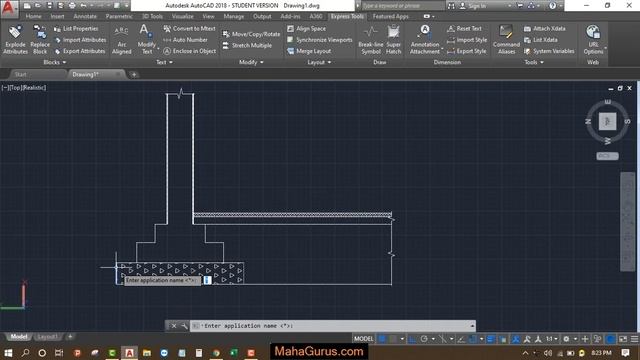Click the Save quick-access icon

click(49, 6)
